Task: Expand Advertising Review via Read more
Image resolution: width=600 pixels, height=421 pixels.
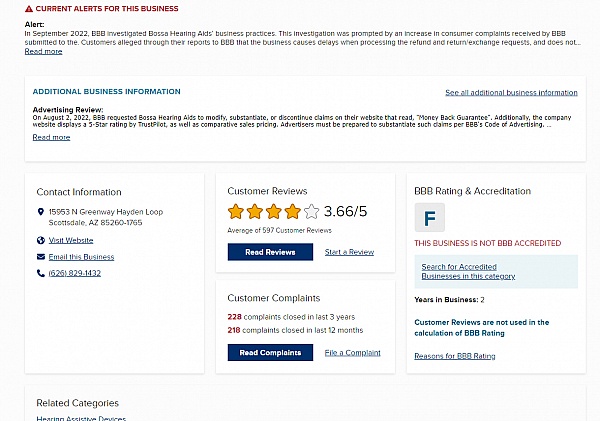Action: click(51, 137)
